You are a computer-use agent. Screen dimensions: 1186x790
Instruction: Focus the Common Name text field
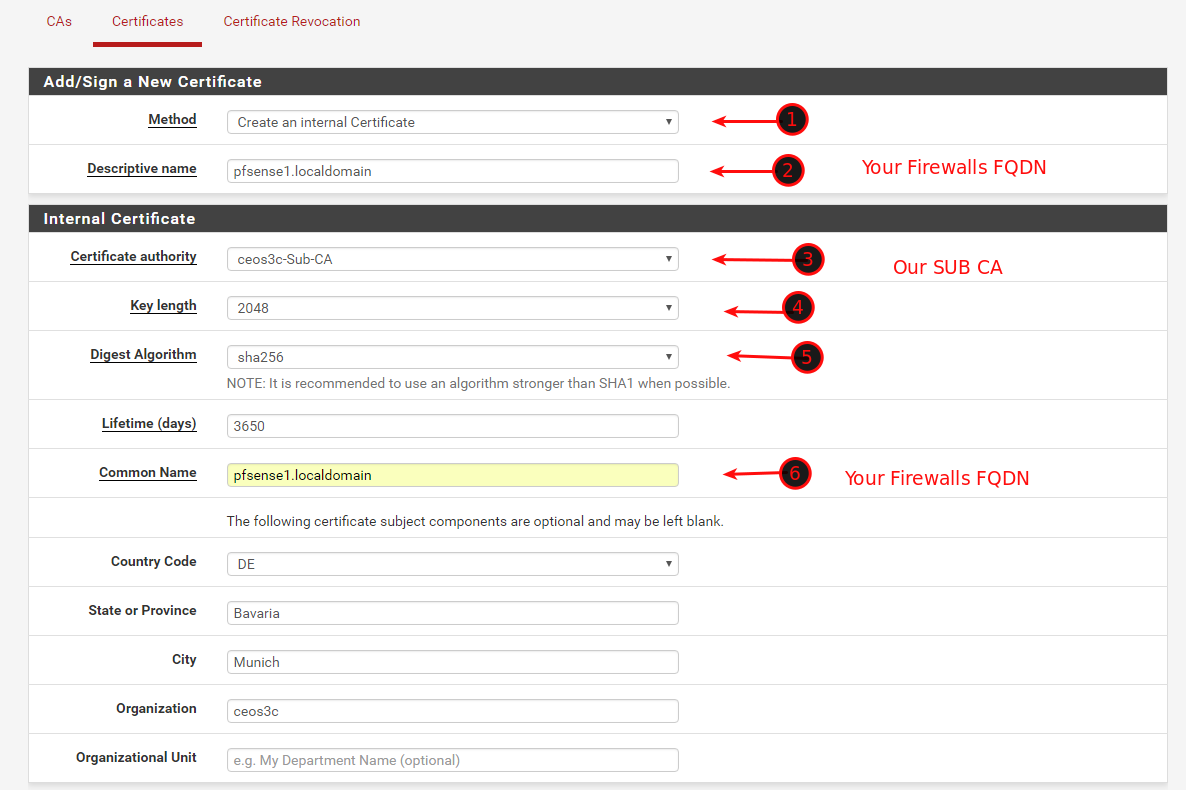[452, 475]
